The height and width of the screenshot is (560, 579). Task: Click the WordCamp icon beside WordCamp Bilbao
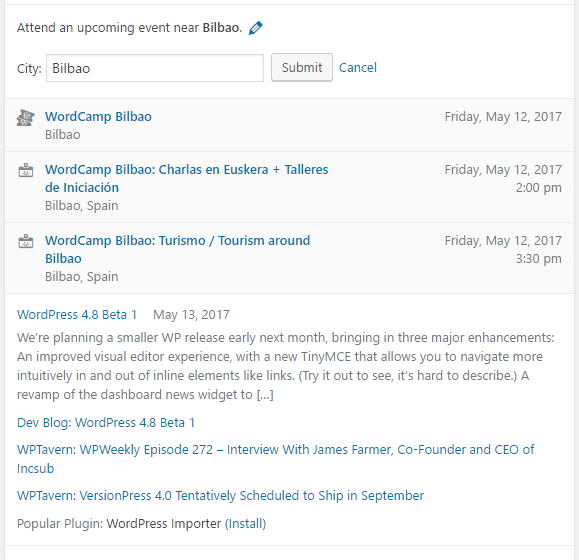pos(25,118)
